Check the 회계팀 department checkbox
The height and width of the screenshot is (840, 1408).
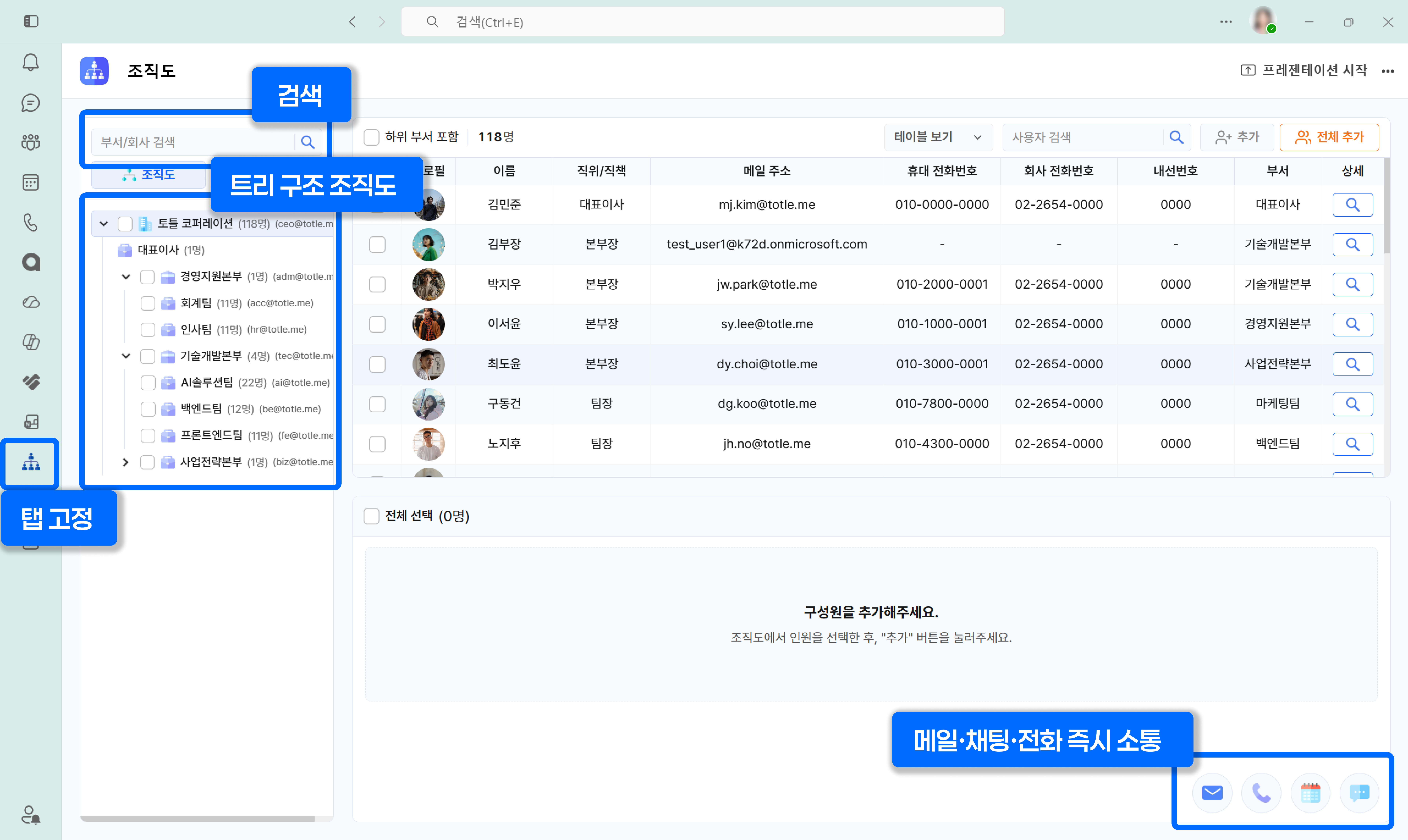tap(148, 303)
